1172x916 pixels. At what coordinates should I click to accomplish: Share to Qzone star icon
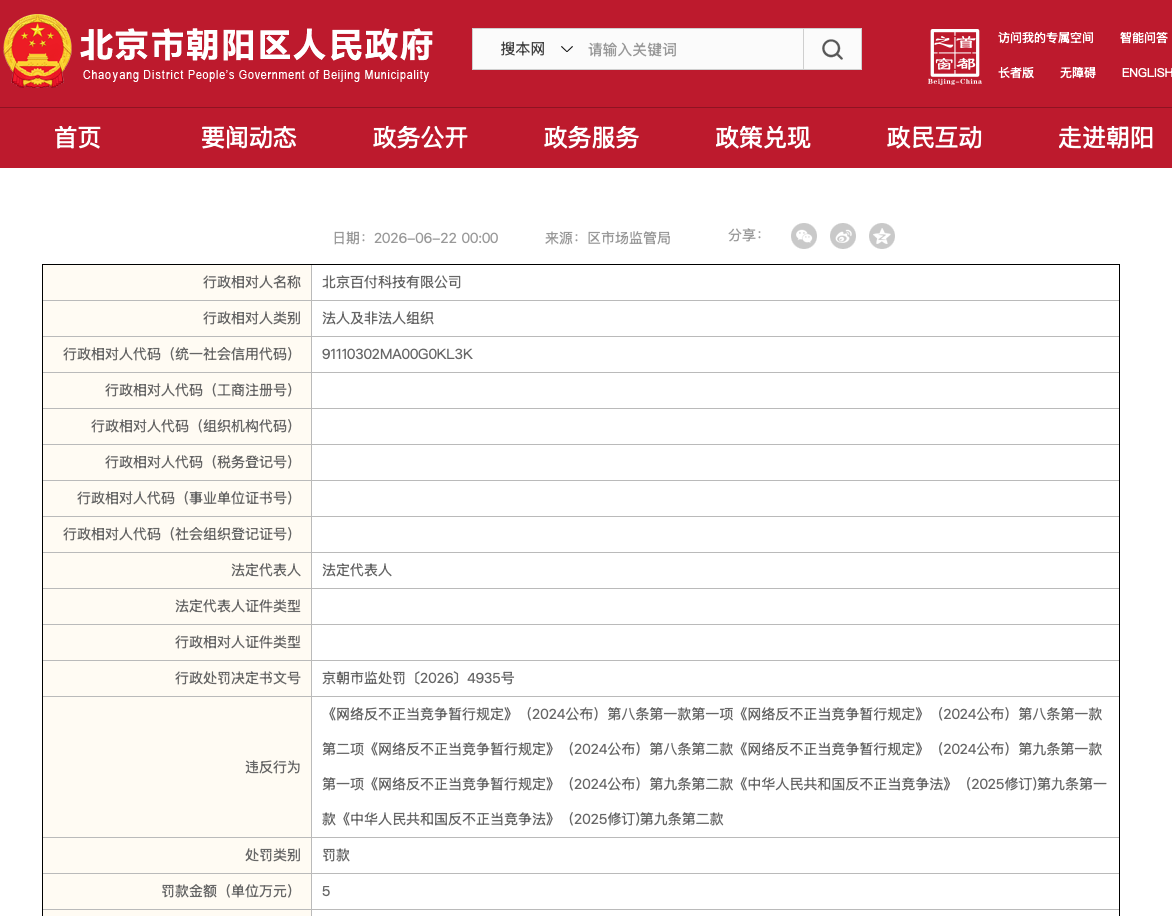(x=881, y=236)
